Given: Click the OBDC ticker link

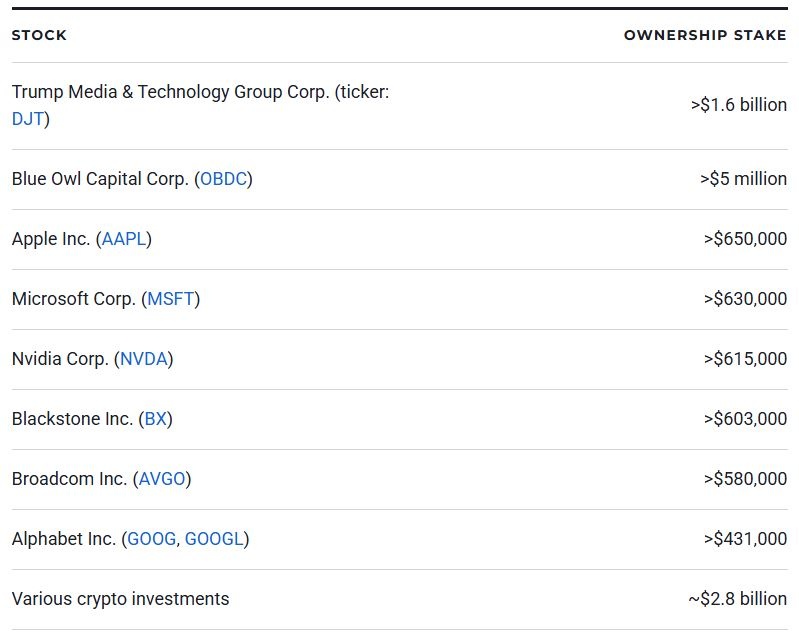Looking at the screenshot, I should (223, 179).
